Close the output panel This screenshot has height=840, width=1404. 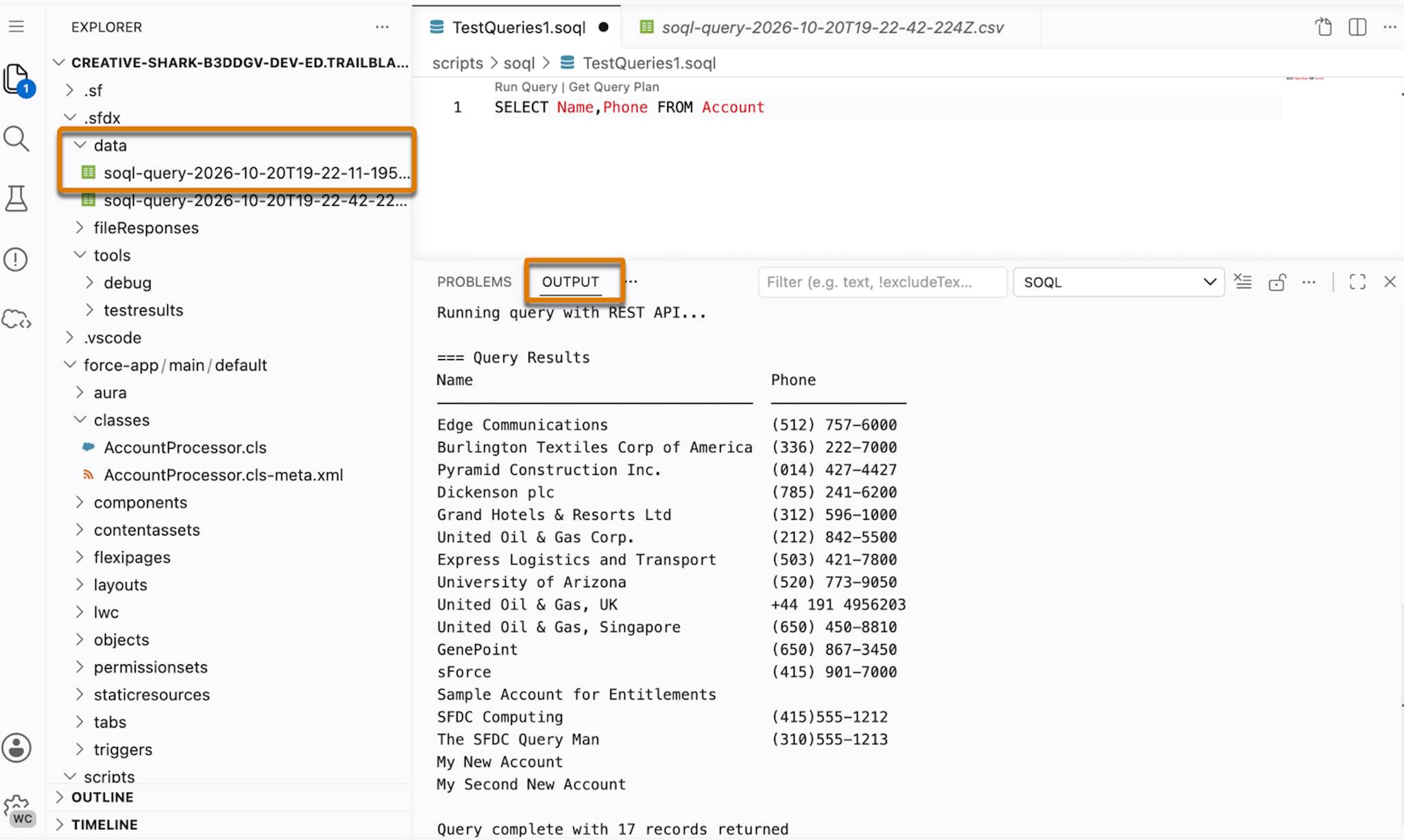[1390, 282]
